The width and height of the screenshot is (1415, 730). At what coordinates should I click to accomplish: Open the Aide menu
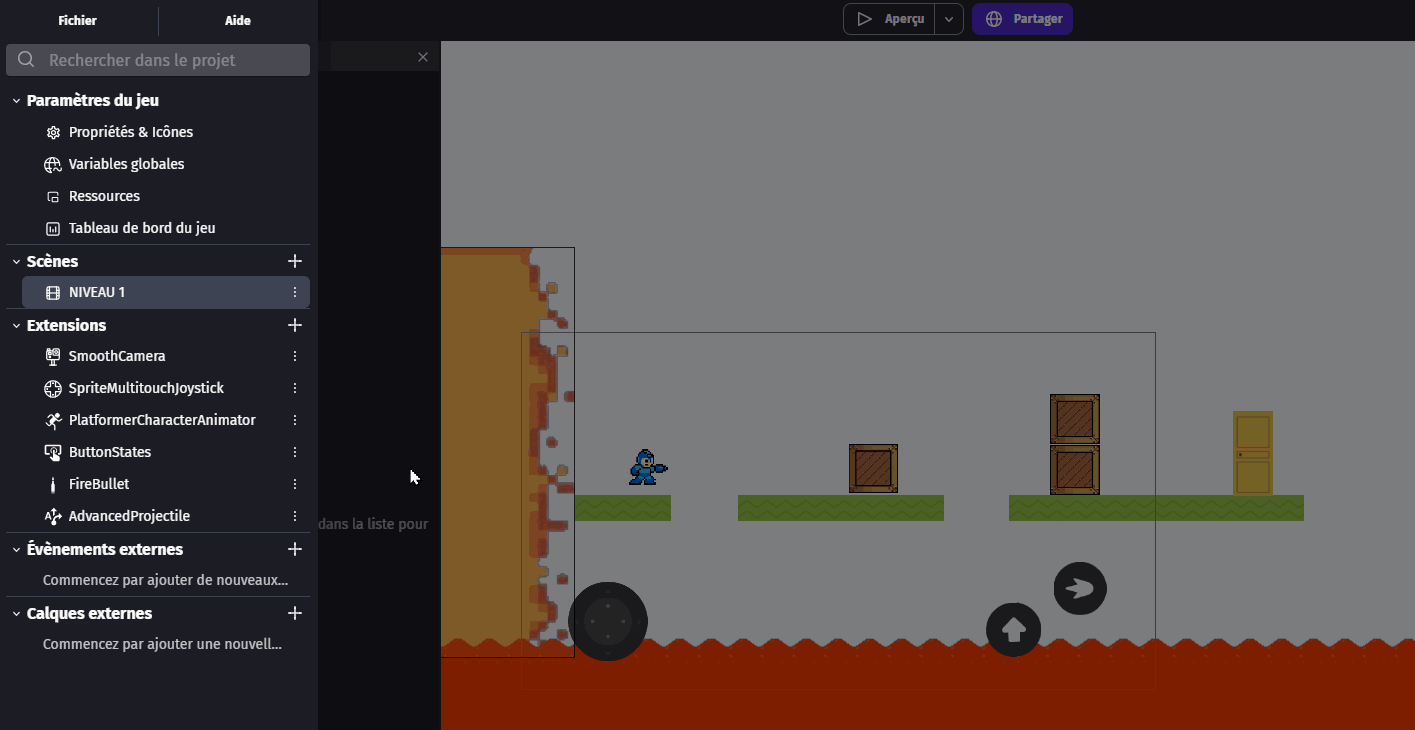tap(238, 20)
